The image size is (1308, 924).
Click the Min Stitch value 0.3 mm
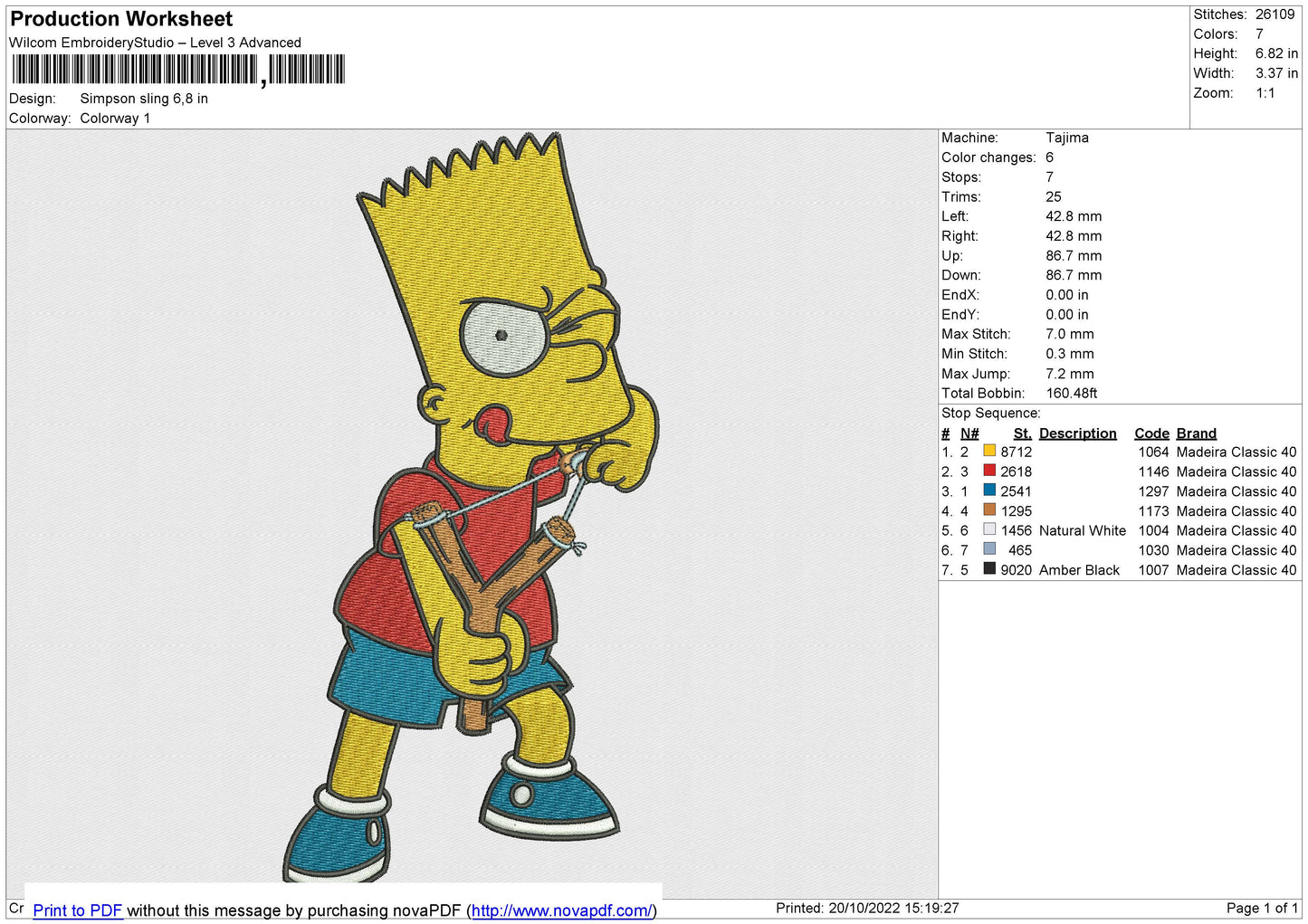pos(1070,354)
